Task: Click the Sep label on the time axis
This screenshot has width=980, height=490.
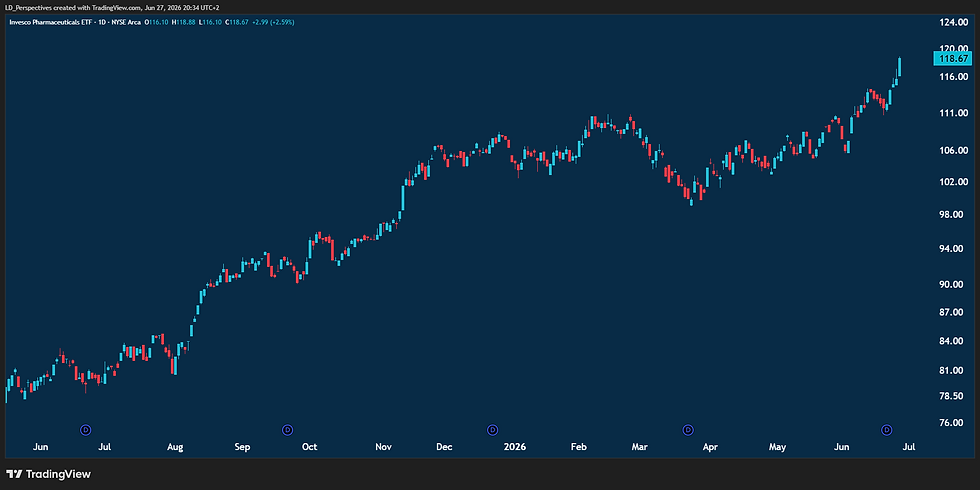Action: click(242, 448)
